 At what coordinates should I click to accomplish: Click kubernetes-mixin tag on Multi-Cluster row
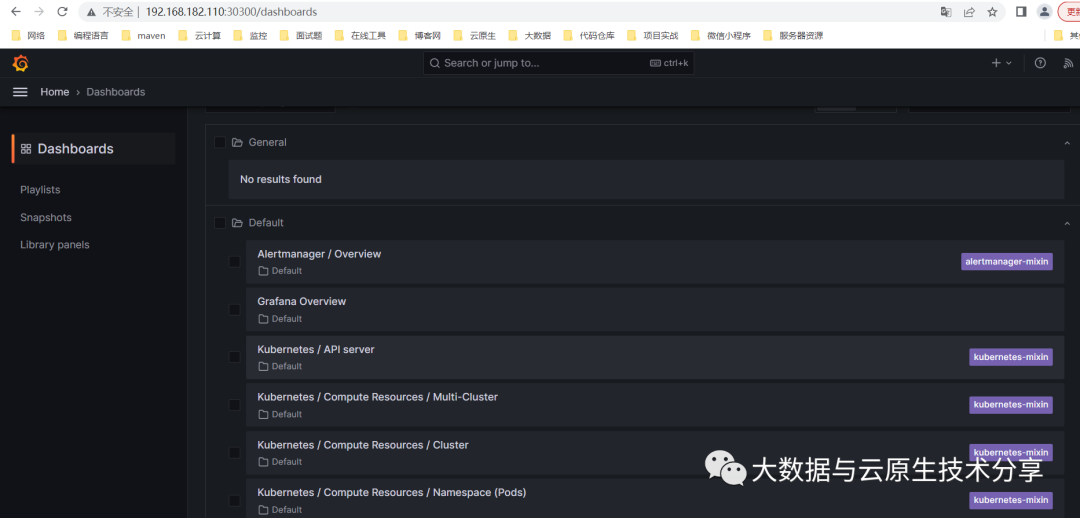(x=1010, y=404)
